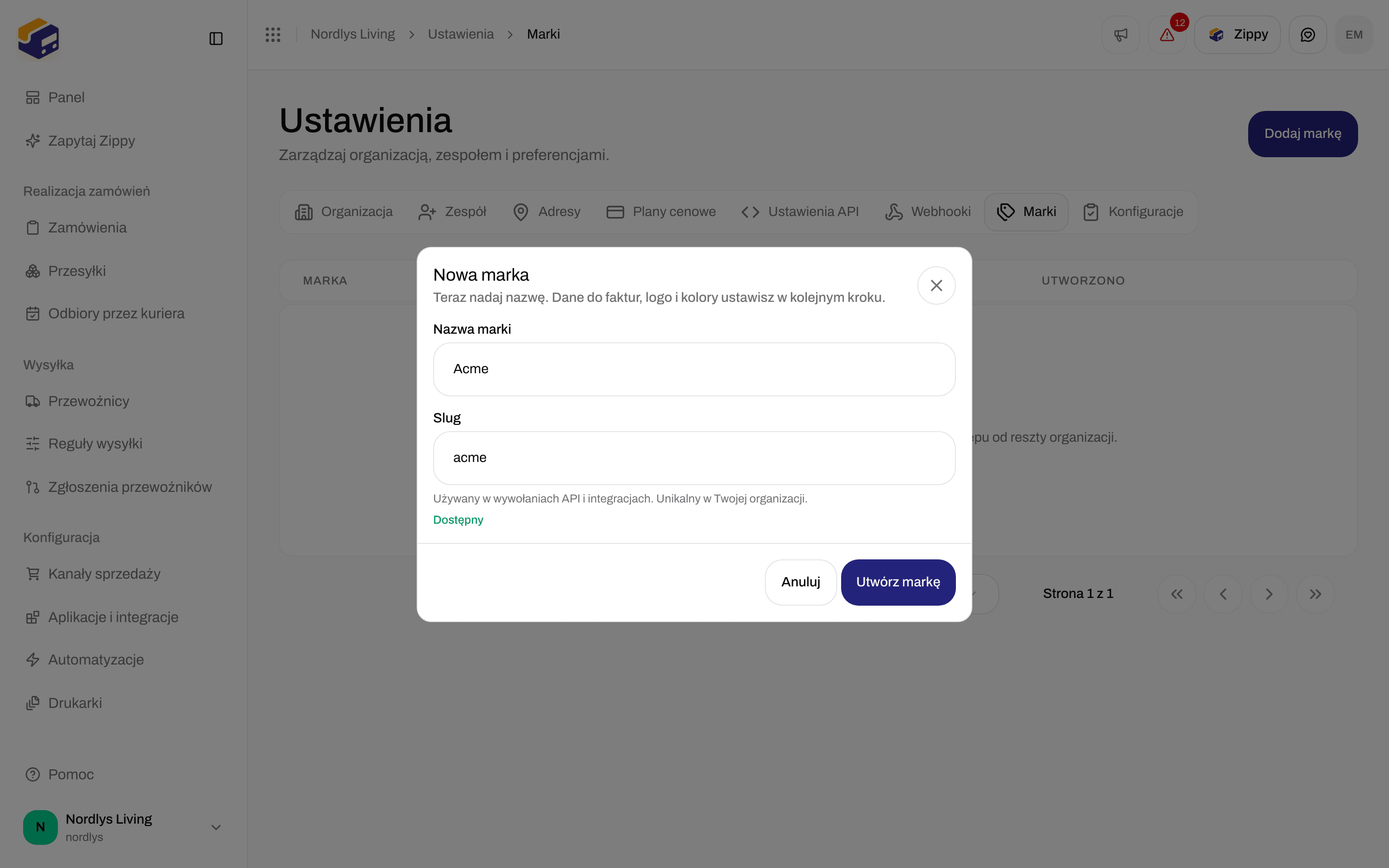Collapse the sidebar with the panel icon
1389x868 pixels.
click(x=216, y=39)
